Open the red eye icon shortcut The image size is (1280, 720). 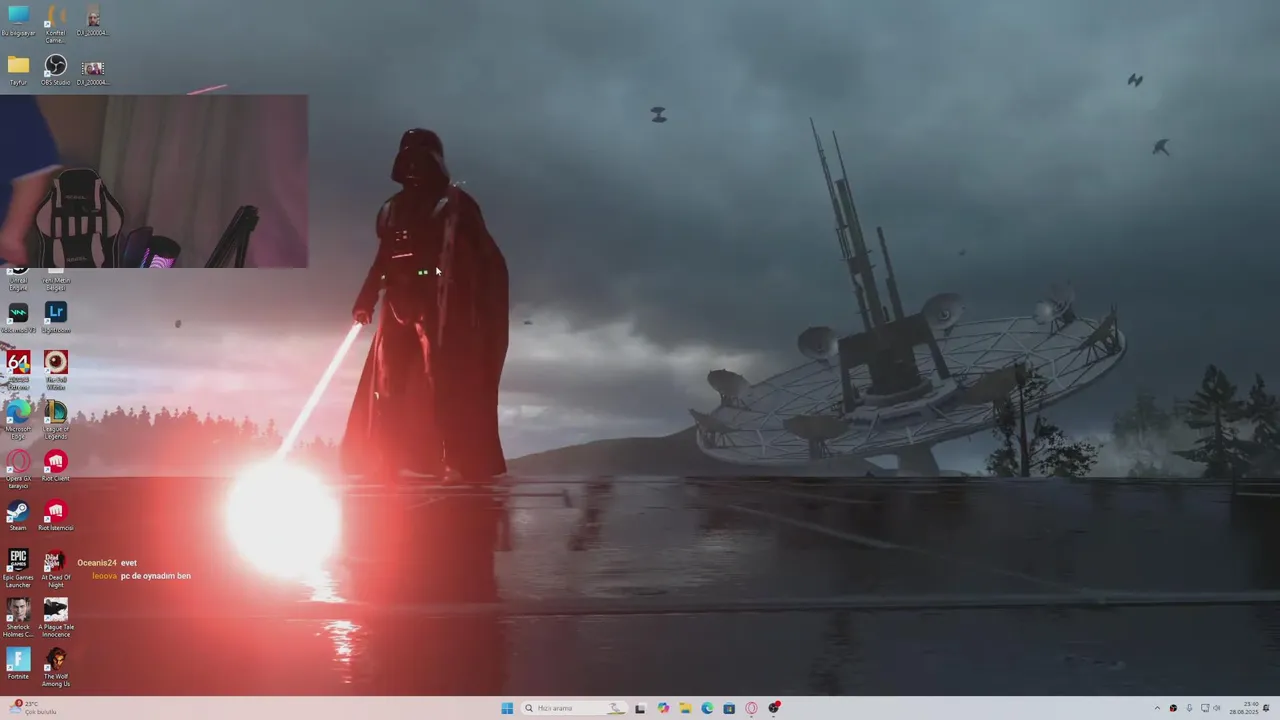[x=55, y=368]
